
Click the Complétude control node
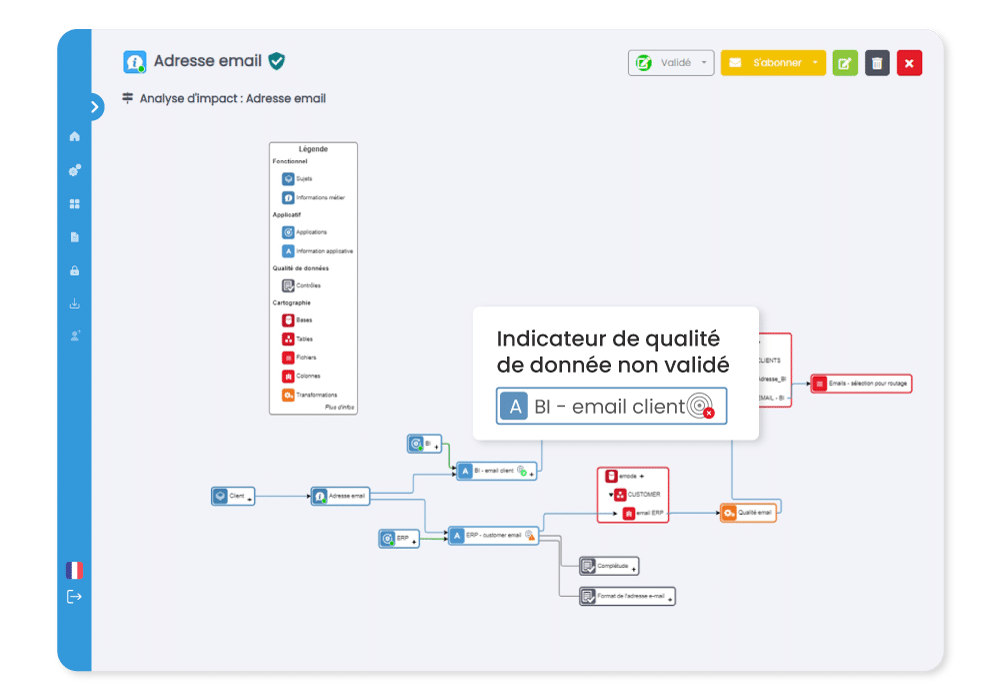[609, 566]
